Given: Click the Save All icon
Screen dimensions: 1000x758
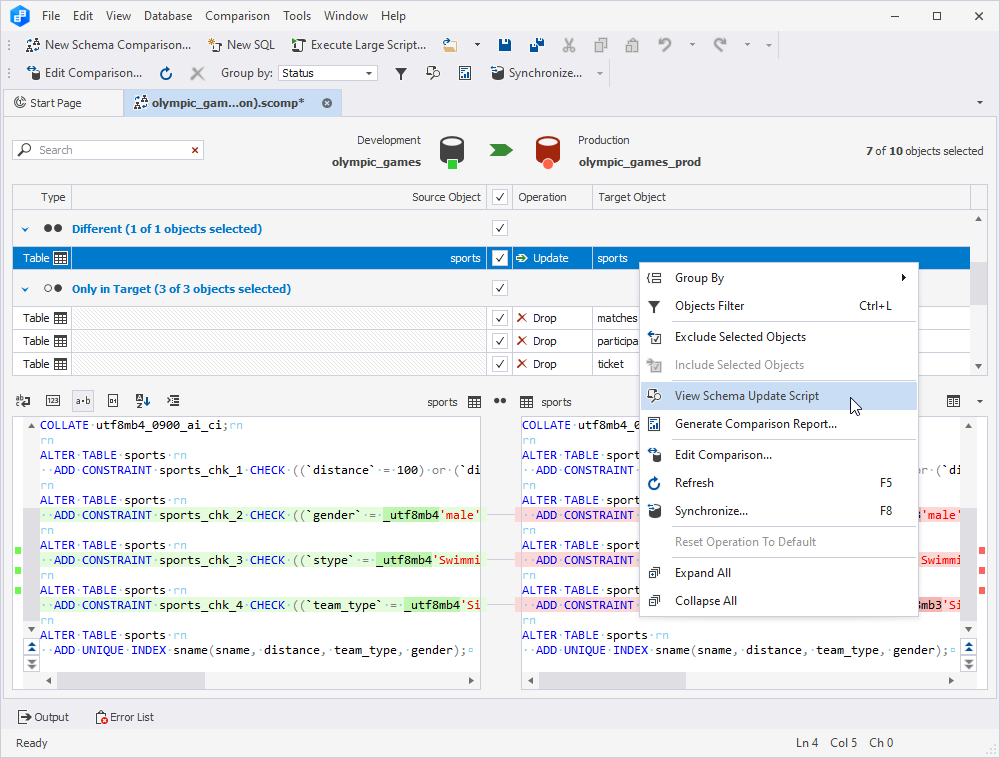Looking at the screenshot, I should pos(537,45).
